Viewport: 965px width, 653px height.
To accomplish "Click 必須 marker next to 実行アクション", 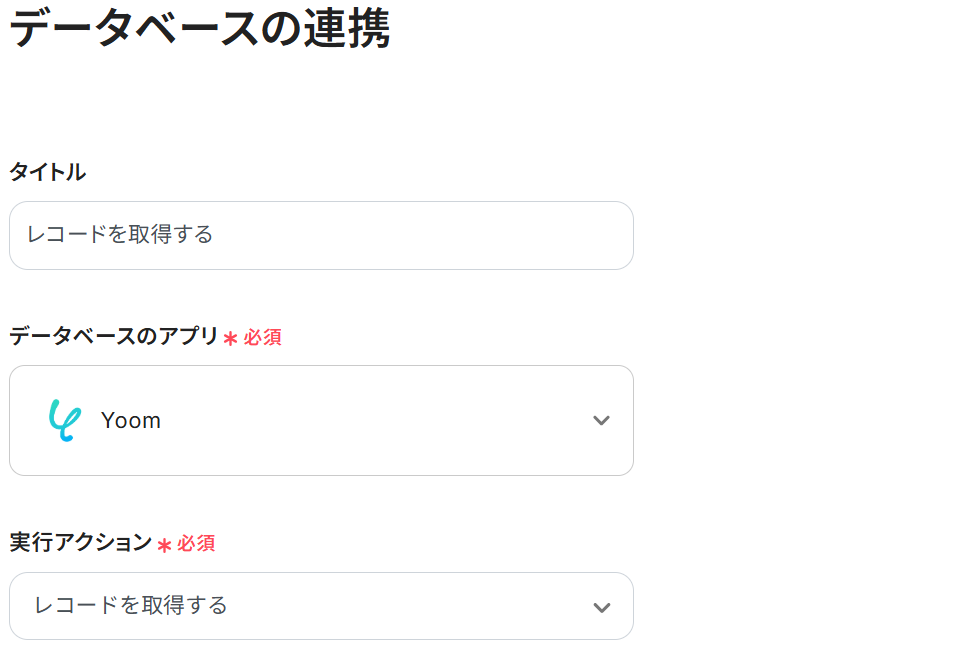I will (x=197, y=544).
